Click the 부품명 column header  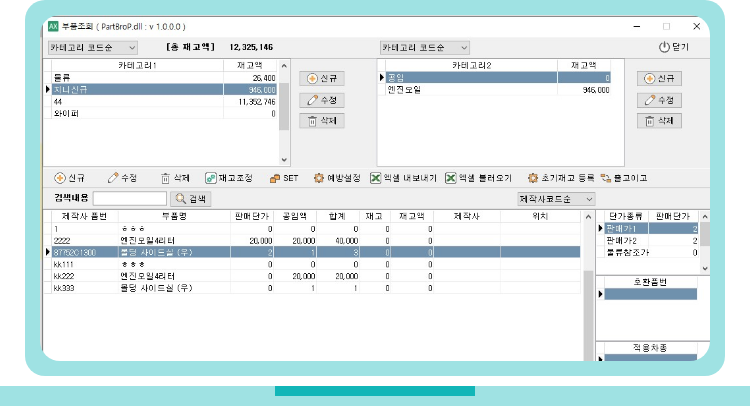[x=174, y=216]
